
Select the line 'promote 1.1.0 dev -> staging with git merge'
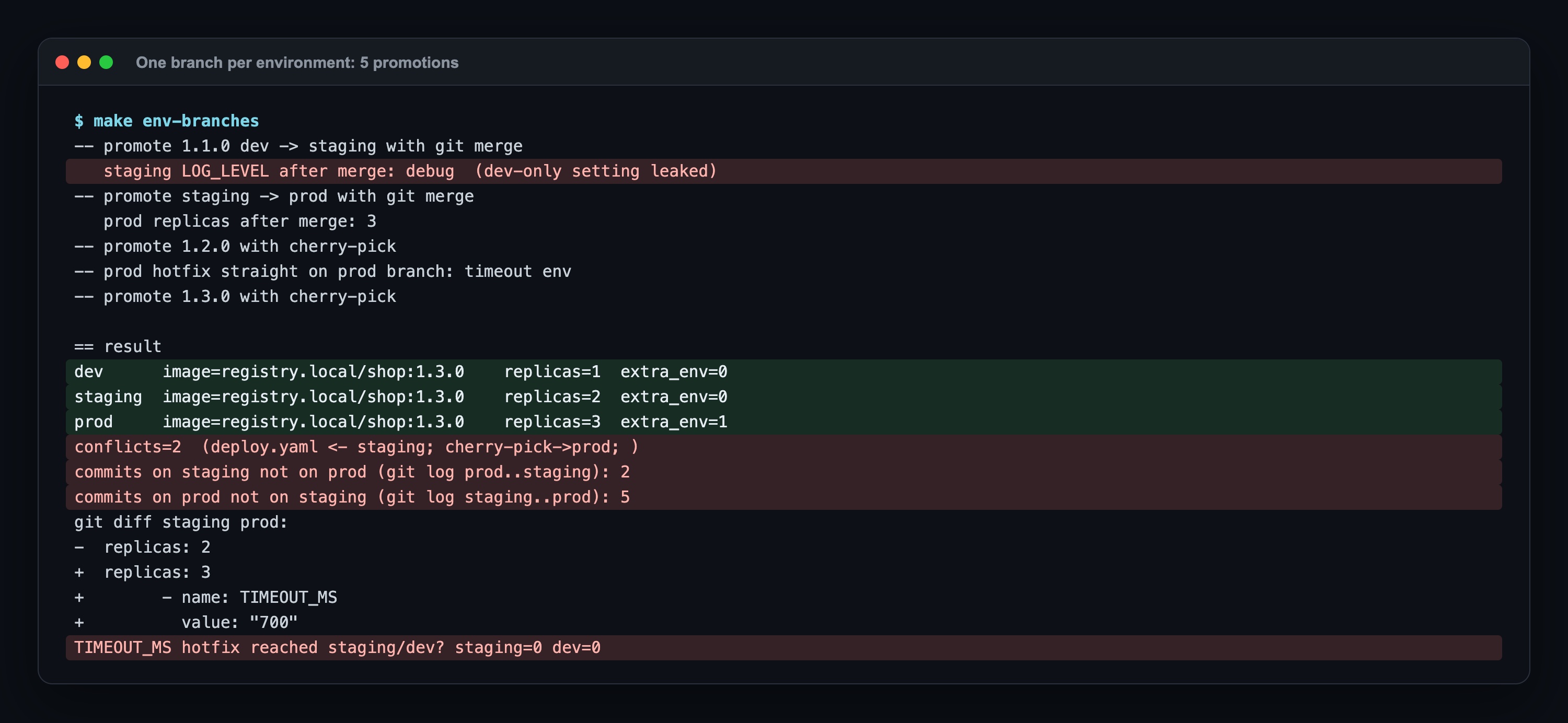(298, 146)
